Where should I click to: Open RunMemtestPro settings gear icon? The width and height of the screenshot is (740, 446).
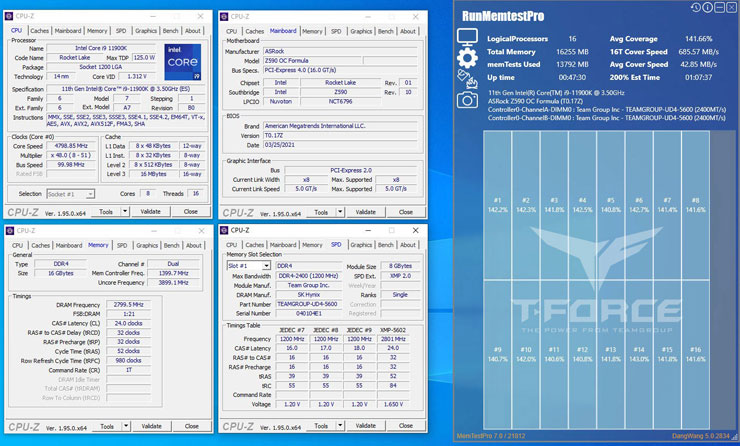point(467,58)
